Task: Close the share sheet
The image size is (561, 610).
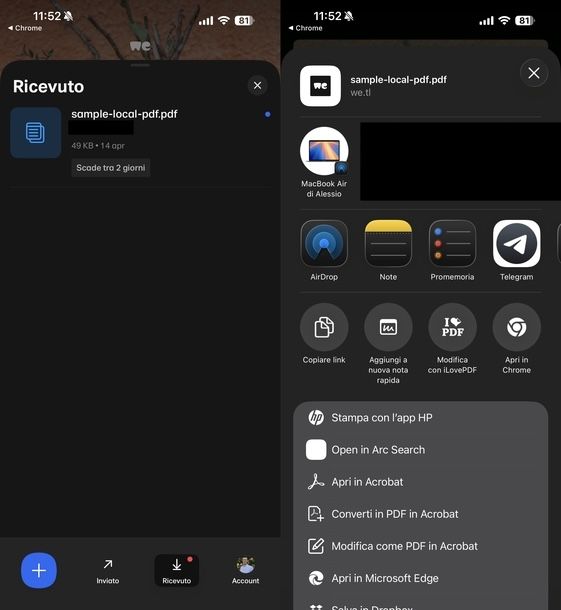Action: [534, 73]
